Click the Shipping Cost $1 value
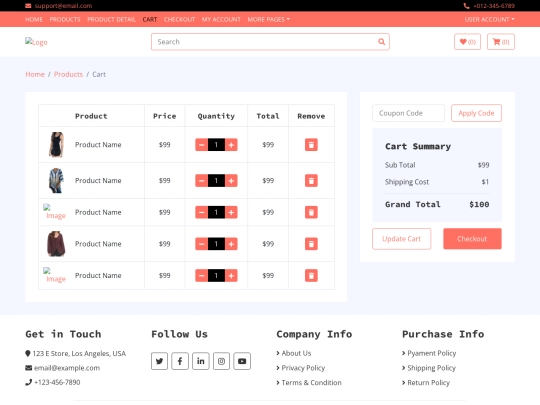 click(485, 182)
